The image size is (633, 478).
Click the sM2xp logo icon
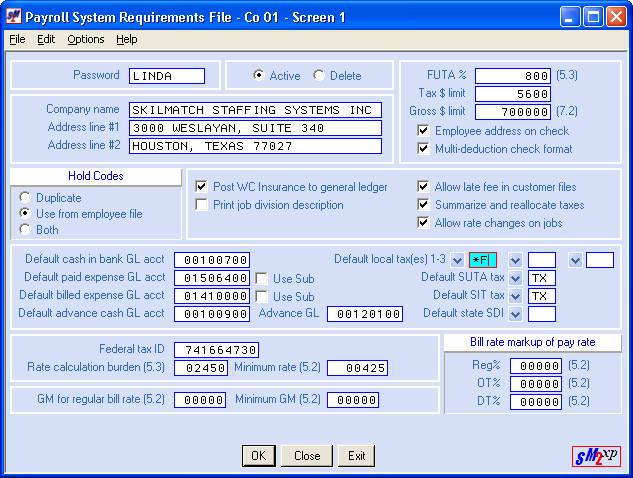coord(596,456)
